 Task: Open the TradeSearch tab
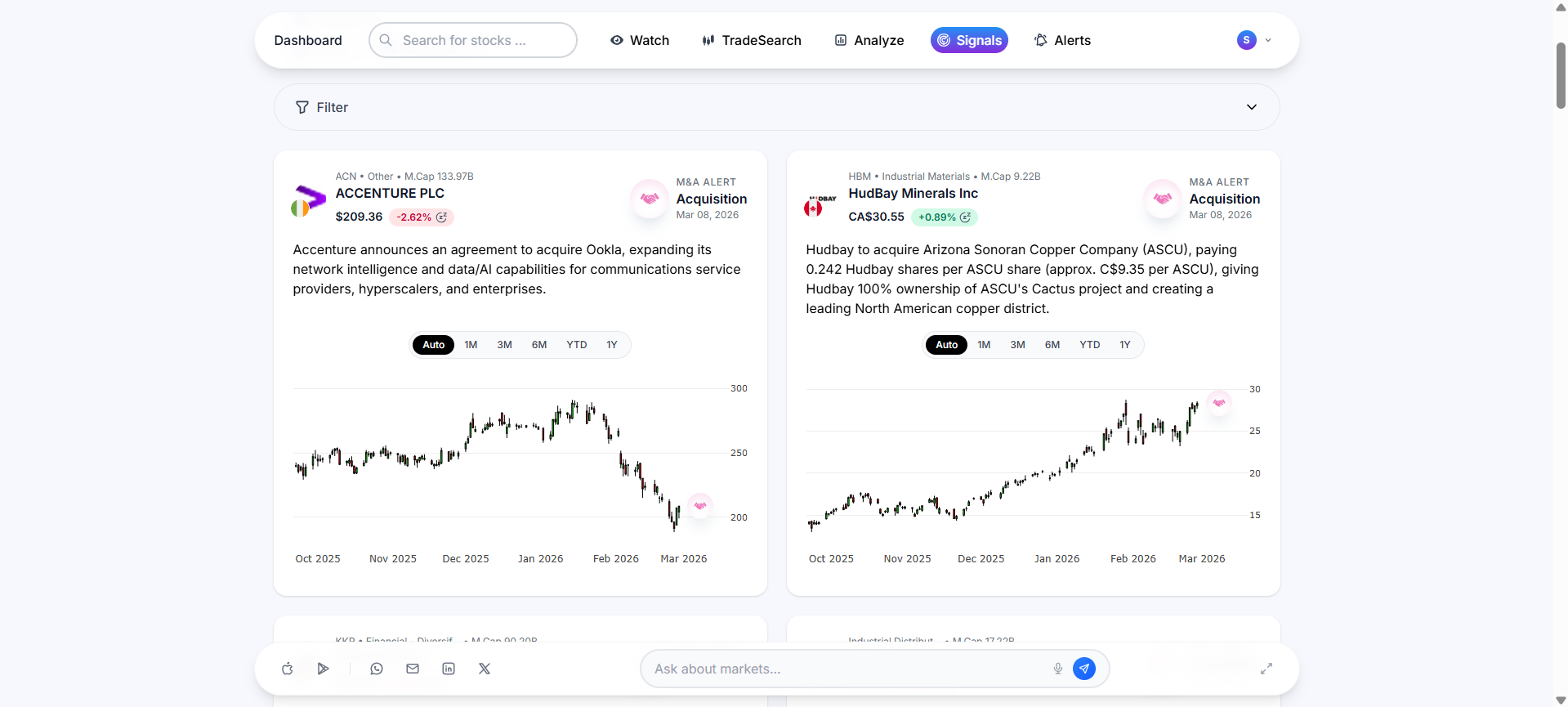pos(752,40)
